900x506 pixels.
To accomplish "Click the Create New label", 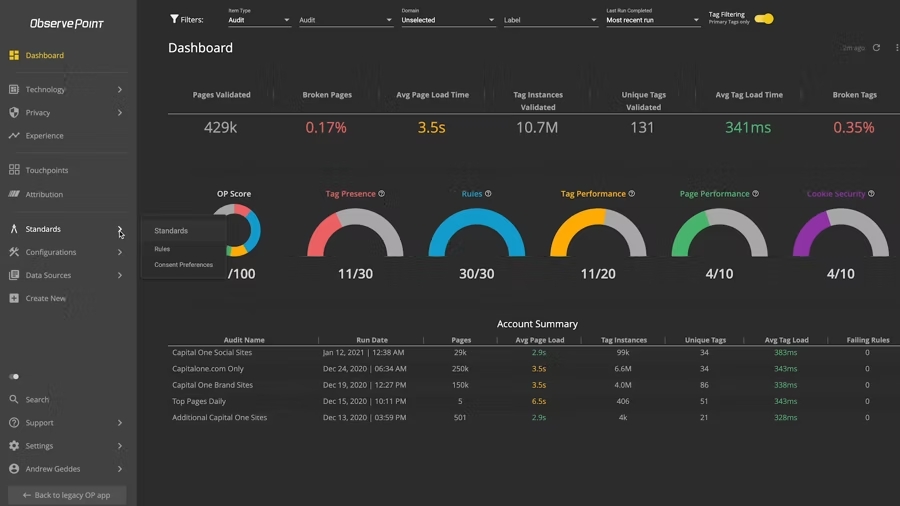I will [45, 298].
